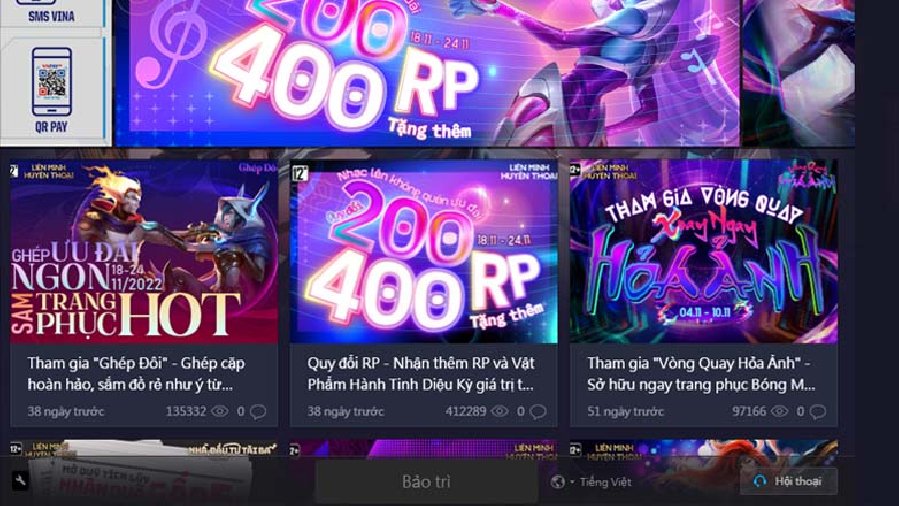Open comments bubble on Quy đổi RP article
The width and height of the screenshot is (899, 506).
tap(538, 411)
